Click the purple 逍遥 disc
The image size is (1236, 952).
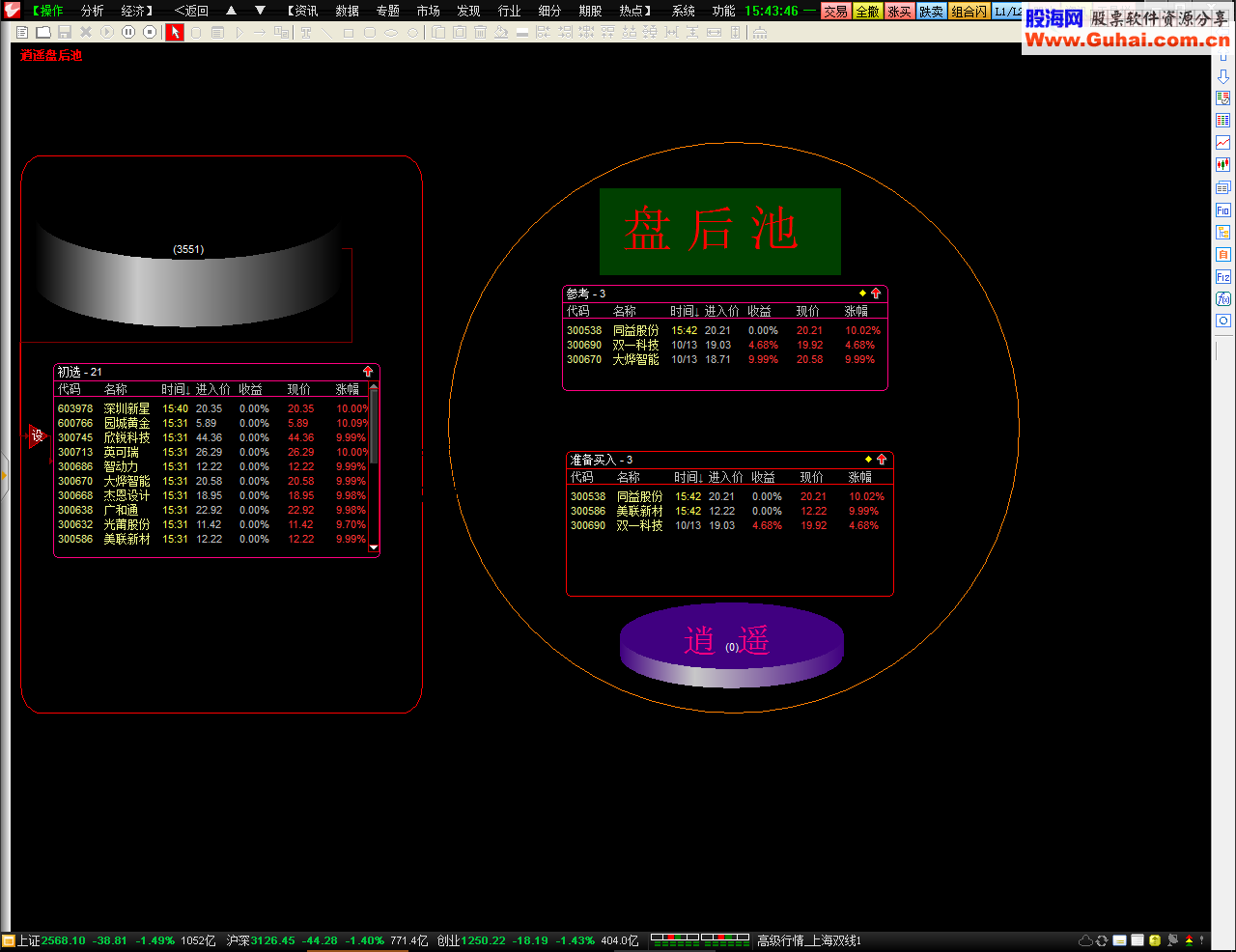point(731,644)
